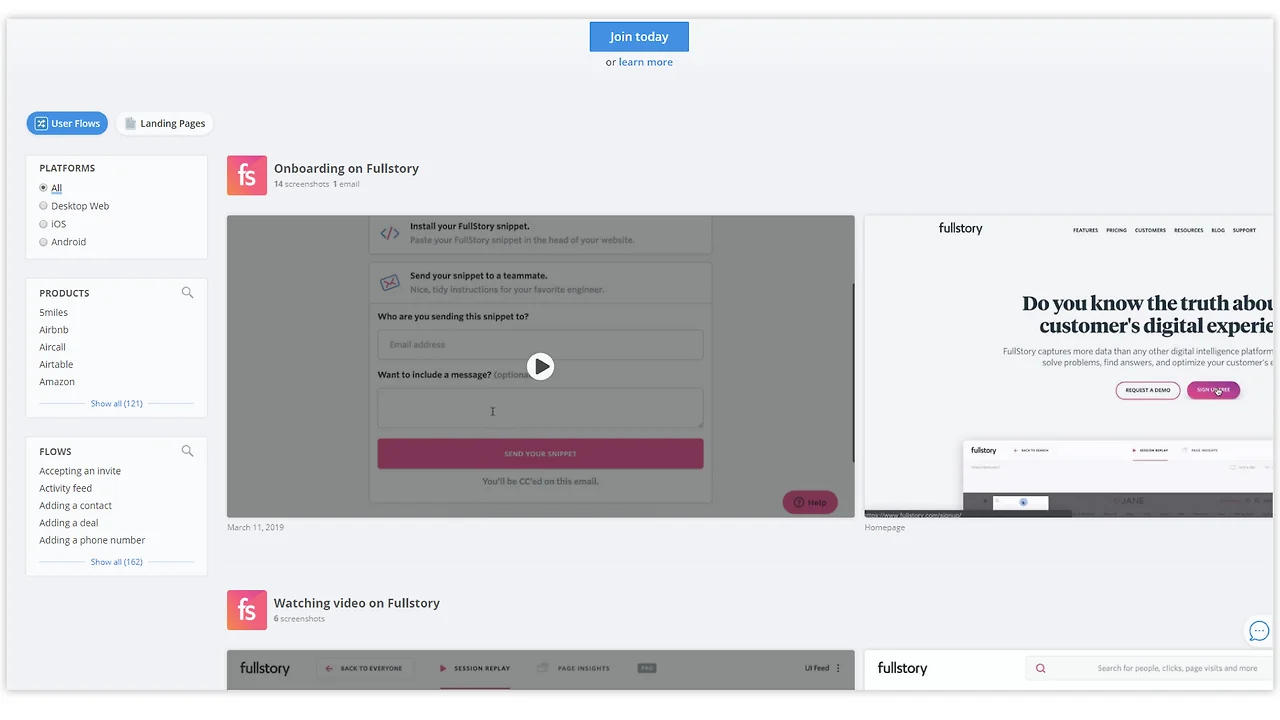Switch to the User Flows tab
This screenshot has height=720, width=1280.
coord(67,124)
